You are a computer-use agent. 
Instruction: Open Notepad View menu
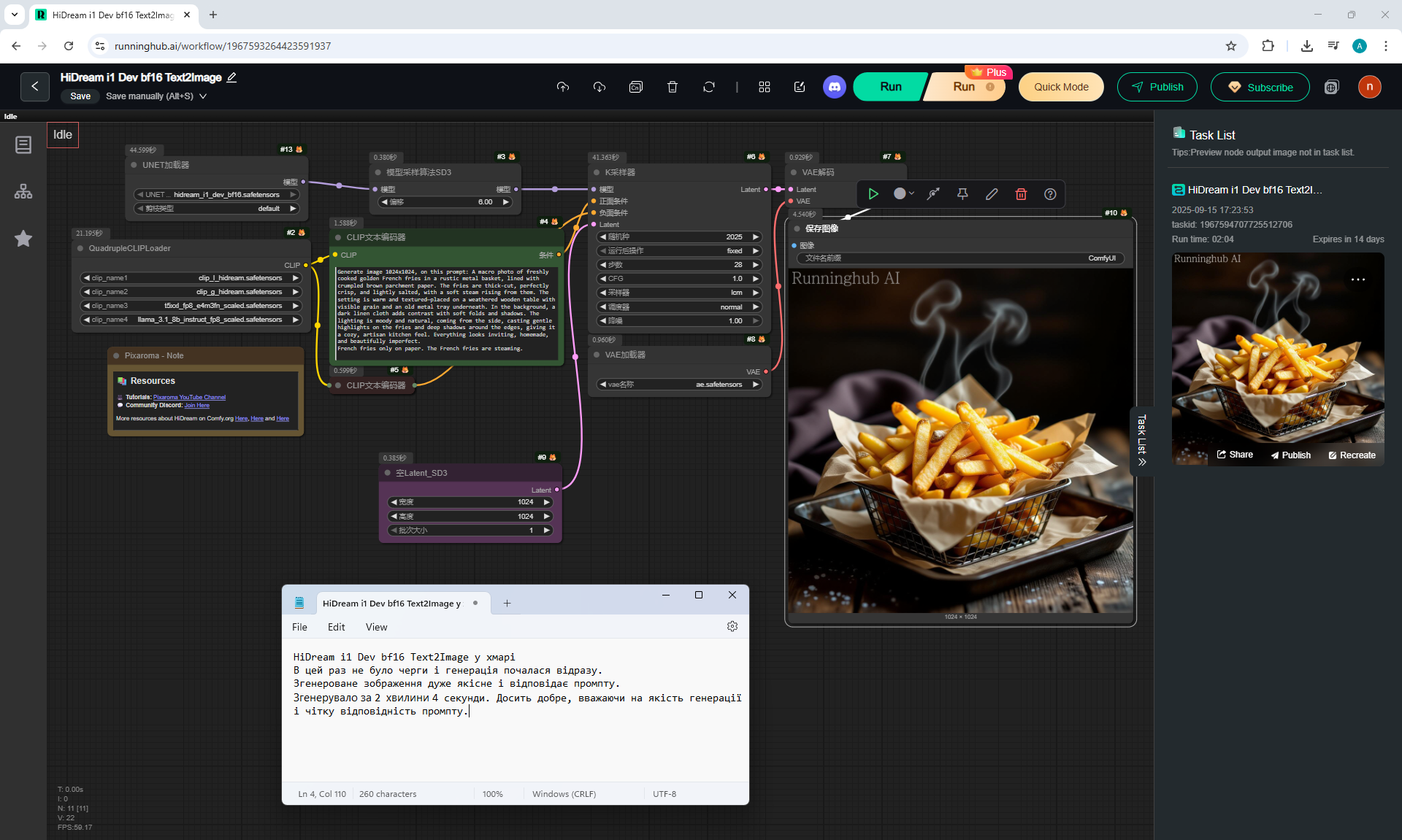click(376, 627)
